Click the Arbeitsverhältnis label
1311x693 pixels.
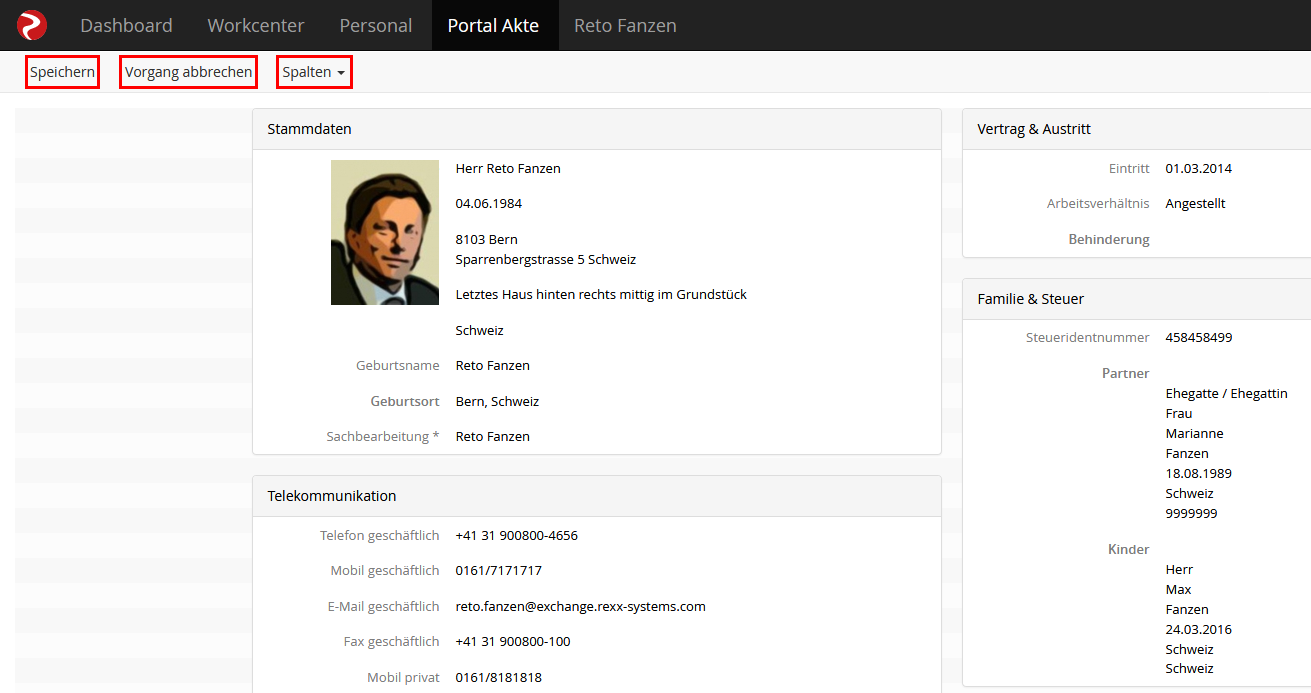click(x=1098, y=203)
